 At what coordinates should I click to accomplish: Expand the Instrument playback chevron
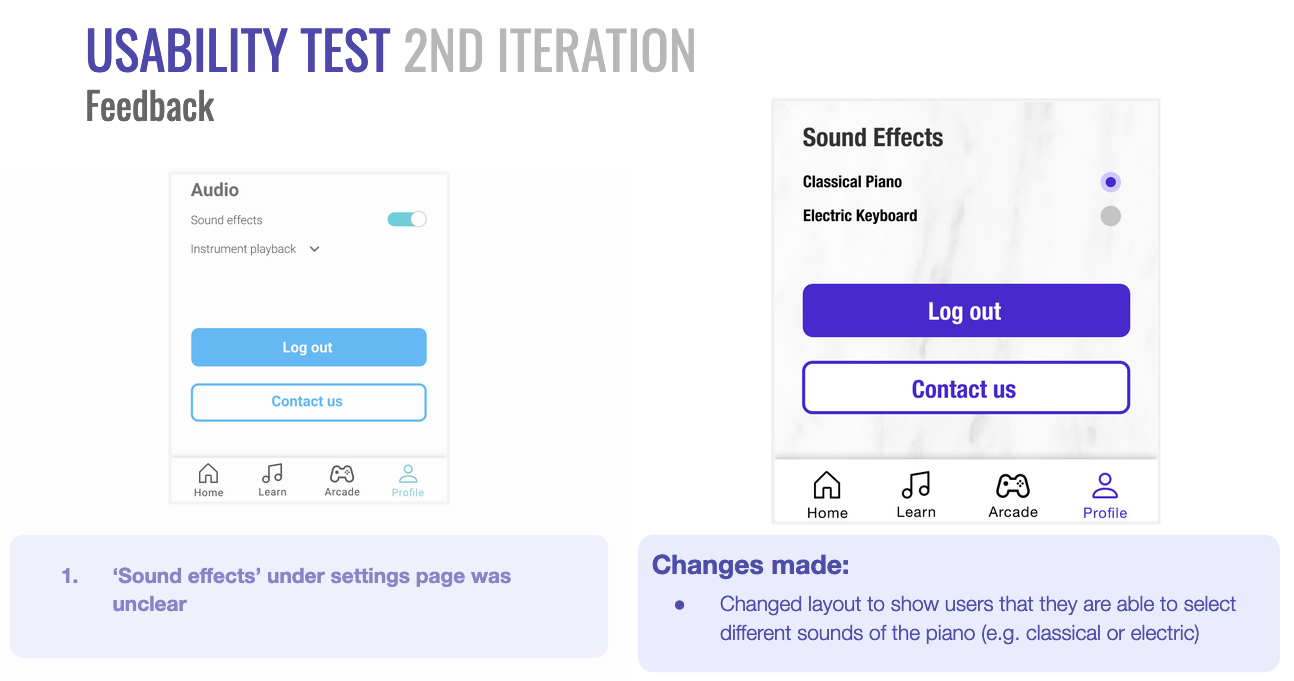point(314,249)
